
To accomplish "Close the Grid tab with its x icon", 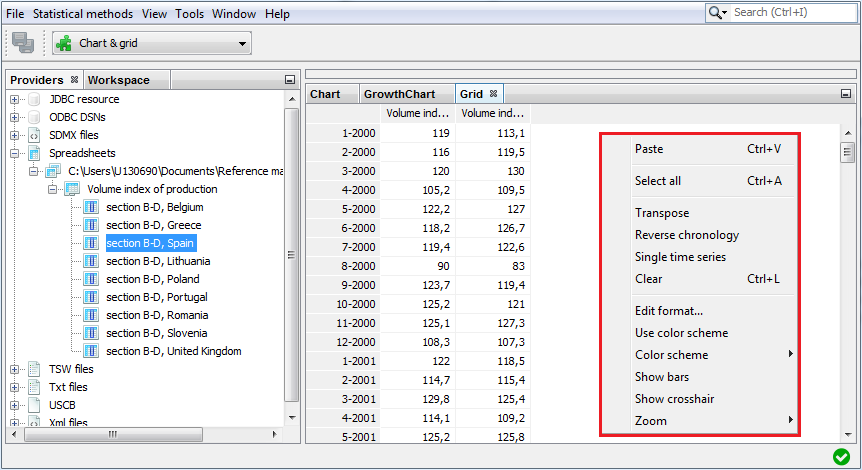I will (494, 94).
